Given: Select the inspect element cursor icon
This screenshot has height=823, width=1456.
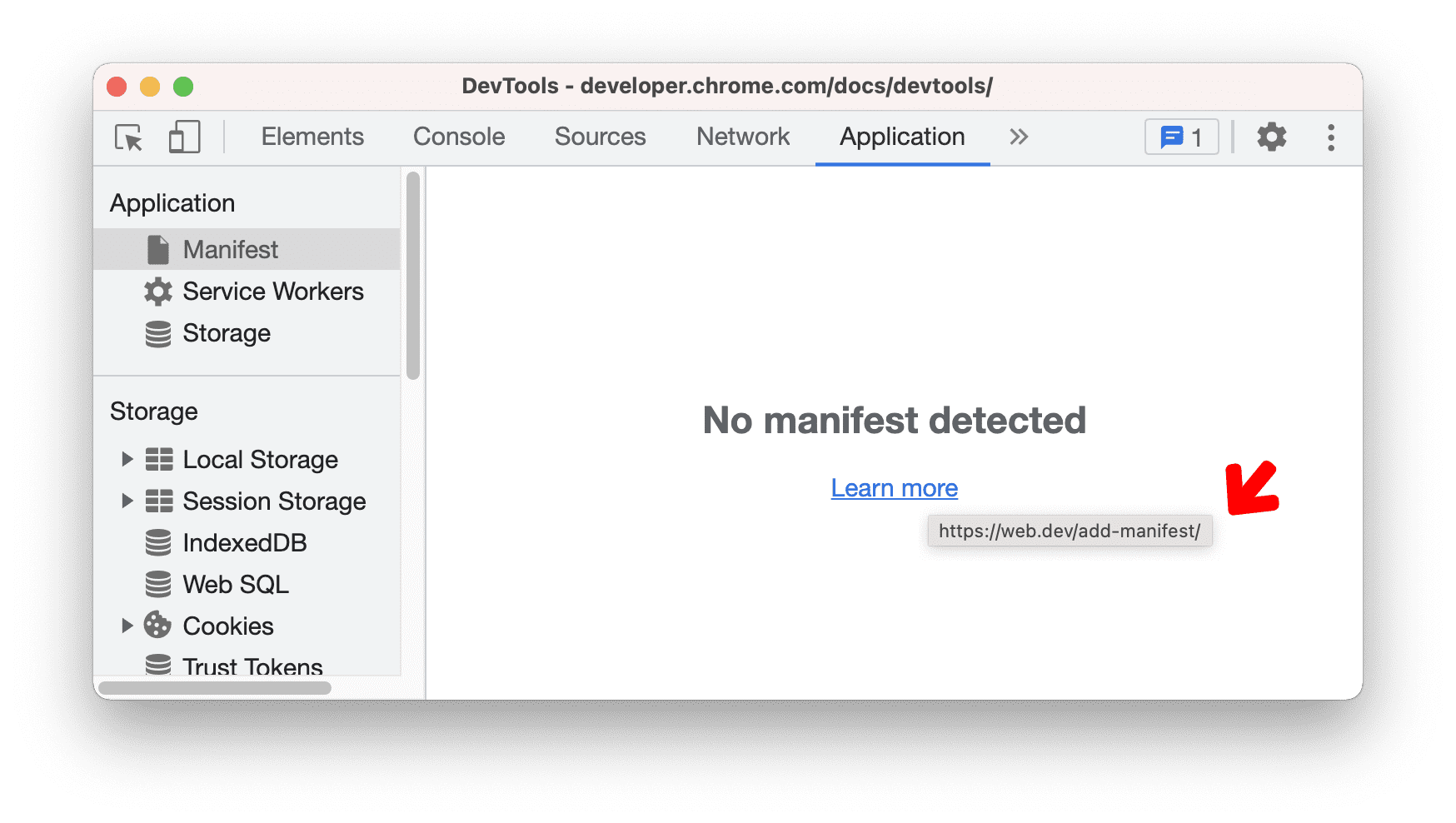Looking at the screenshot, I should click(127, 137).
